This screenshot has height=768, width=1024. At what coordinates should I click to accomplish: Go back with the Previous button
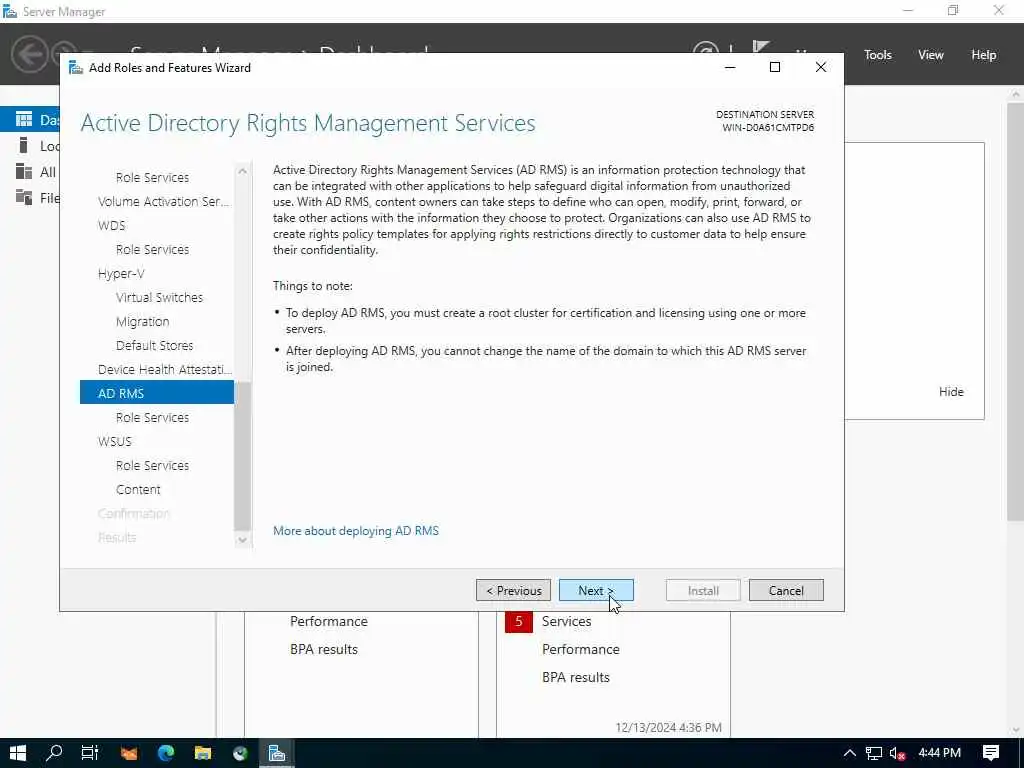(x=513, y=590)
